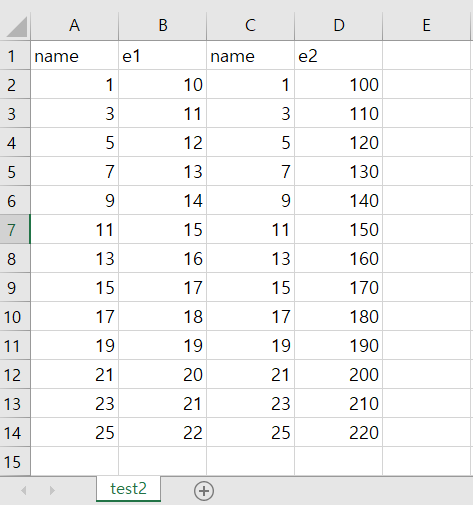Viewport: 473px width, 505px height.
Task: Go to previous sheet arrow
Action: (x=23, y=490)
